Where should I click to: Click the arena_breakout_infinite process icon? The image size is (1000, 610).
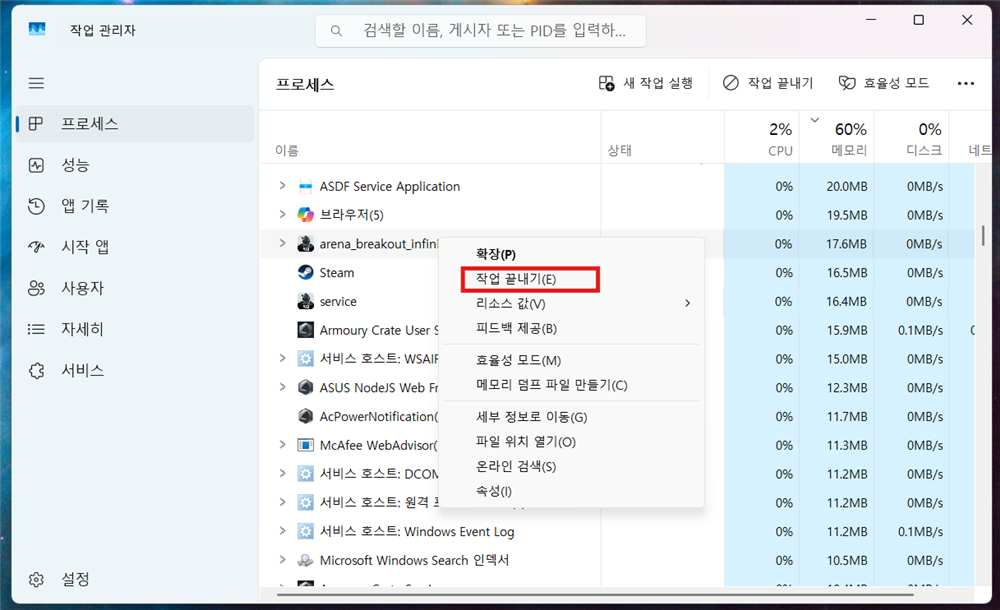pyautogui.click(x=305, y=244)
